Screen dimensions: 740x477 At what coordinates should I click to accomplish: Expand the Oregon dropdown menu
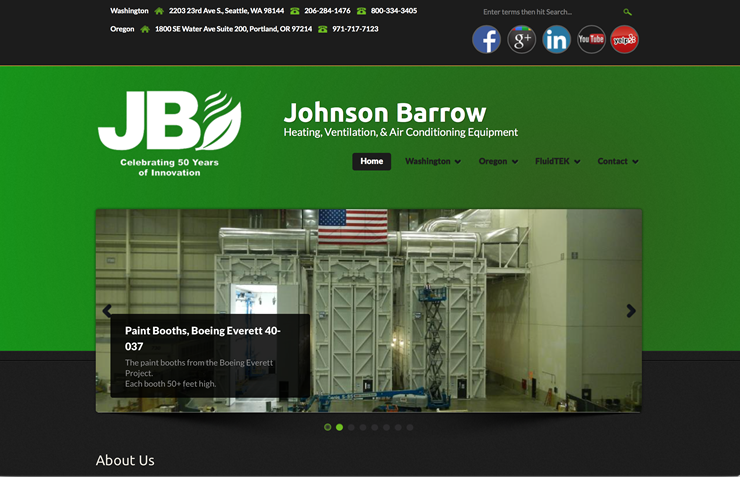[498, 161]
